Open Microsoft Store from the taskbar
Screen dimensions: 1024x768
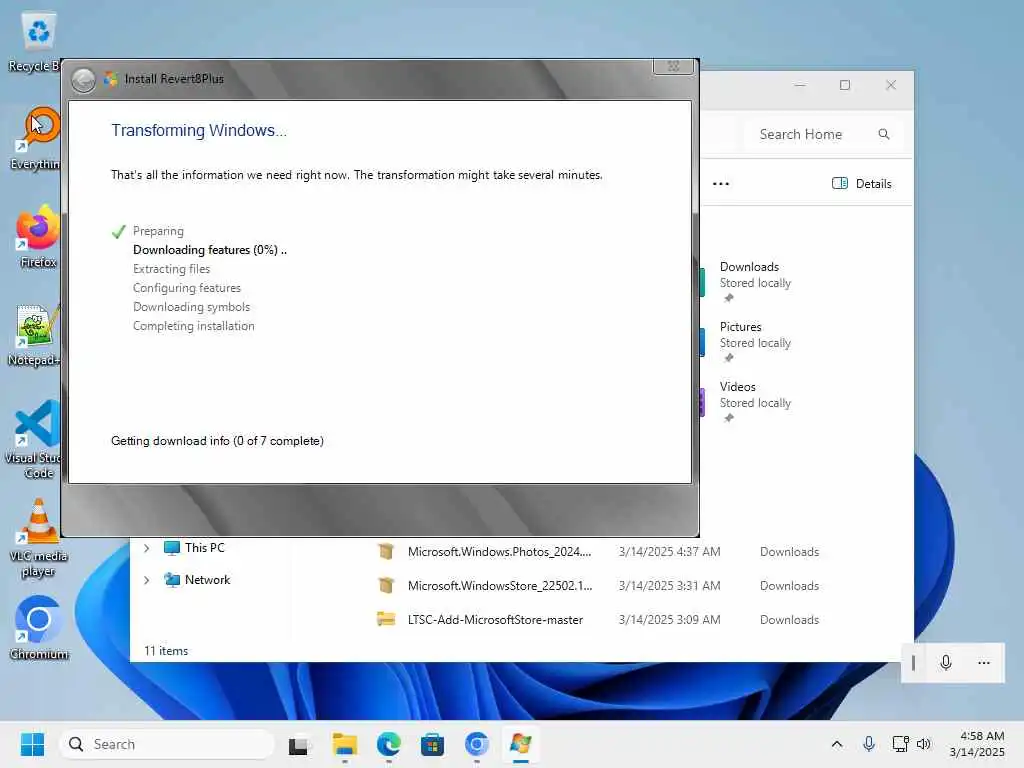pos(432,744)
